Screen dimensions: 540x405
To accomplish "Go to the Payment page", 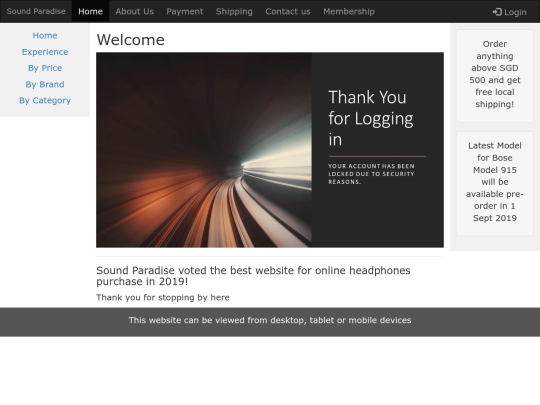I will [185, 11].
